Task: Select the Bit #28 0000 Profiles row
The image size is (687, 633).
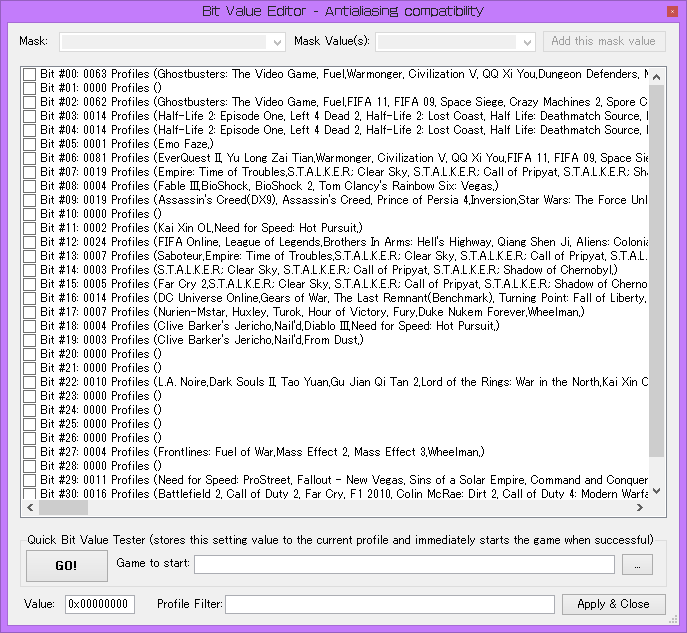Action: (x=101, y=467)
